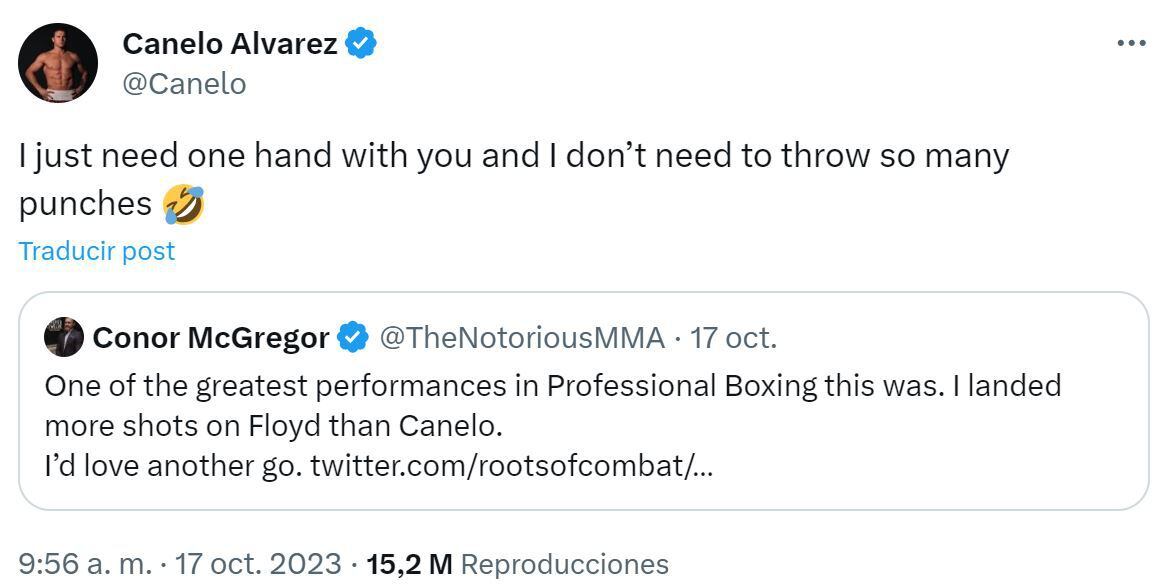This screenshot has width=1161, height=584.
Task: Open the post's three-dot more options menu
Action: pyautogui.click(x=1131, y=43)
